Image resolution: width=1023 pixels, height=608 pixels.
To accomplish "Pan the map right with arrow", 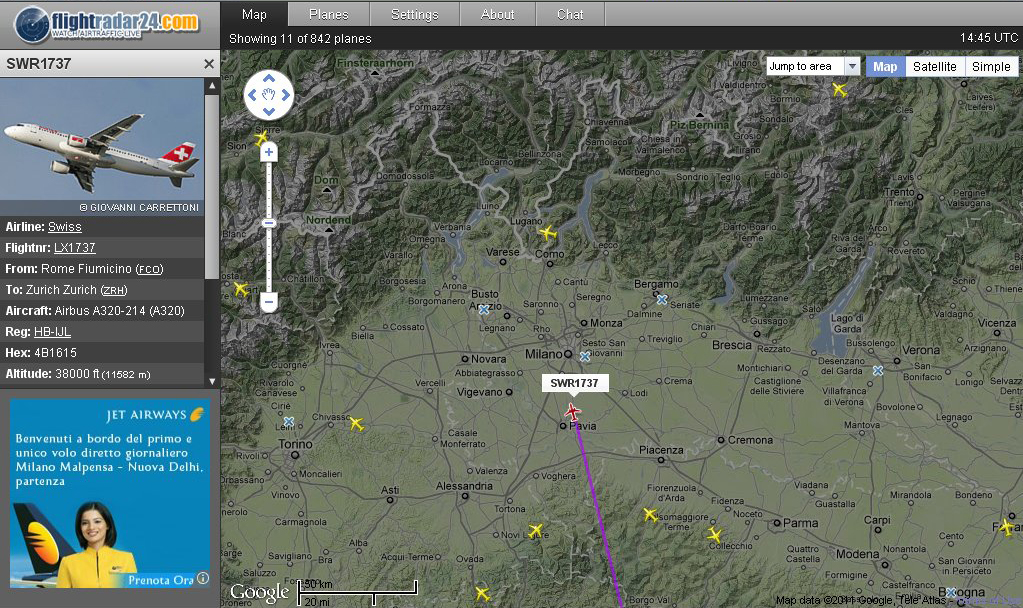I will (286, 95).
